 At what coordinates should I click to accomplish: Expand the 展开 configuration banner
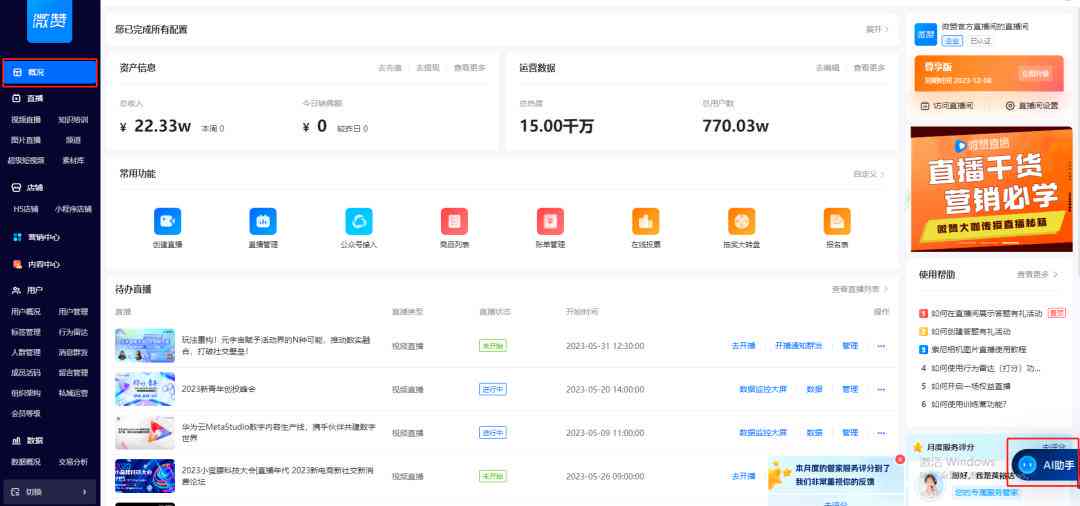point(877,30)
